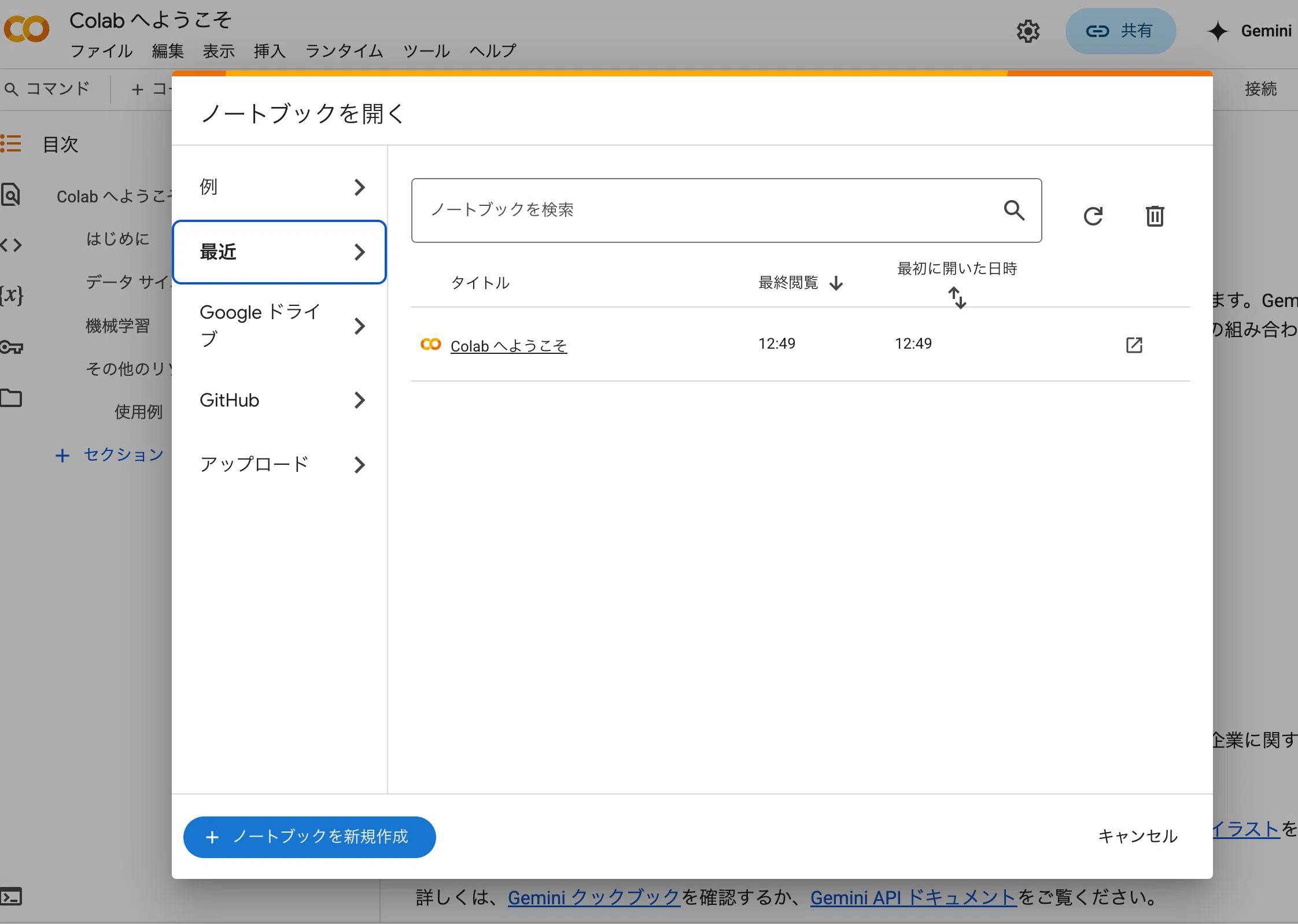Click the 接続 connect button
The image size is (1298, 924).
1260,88
